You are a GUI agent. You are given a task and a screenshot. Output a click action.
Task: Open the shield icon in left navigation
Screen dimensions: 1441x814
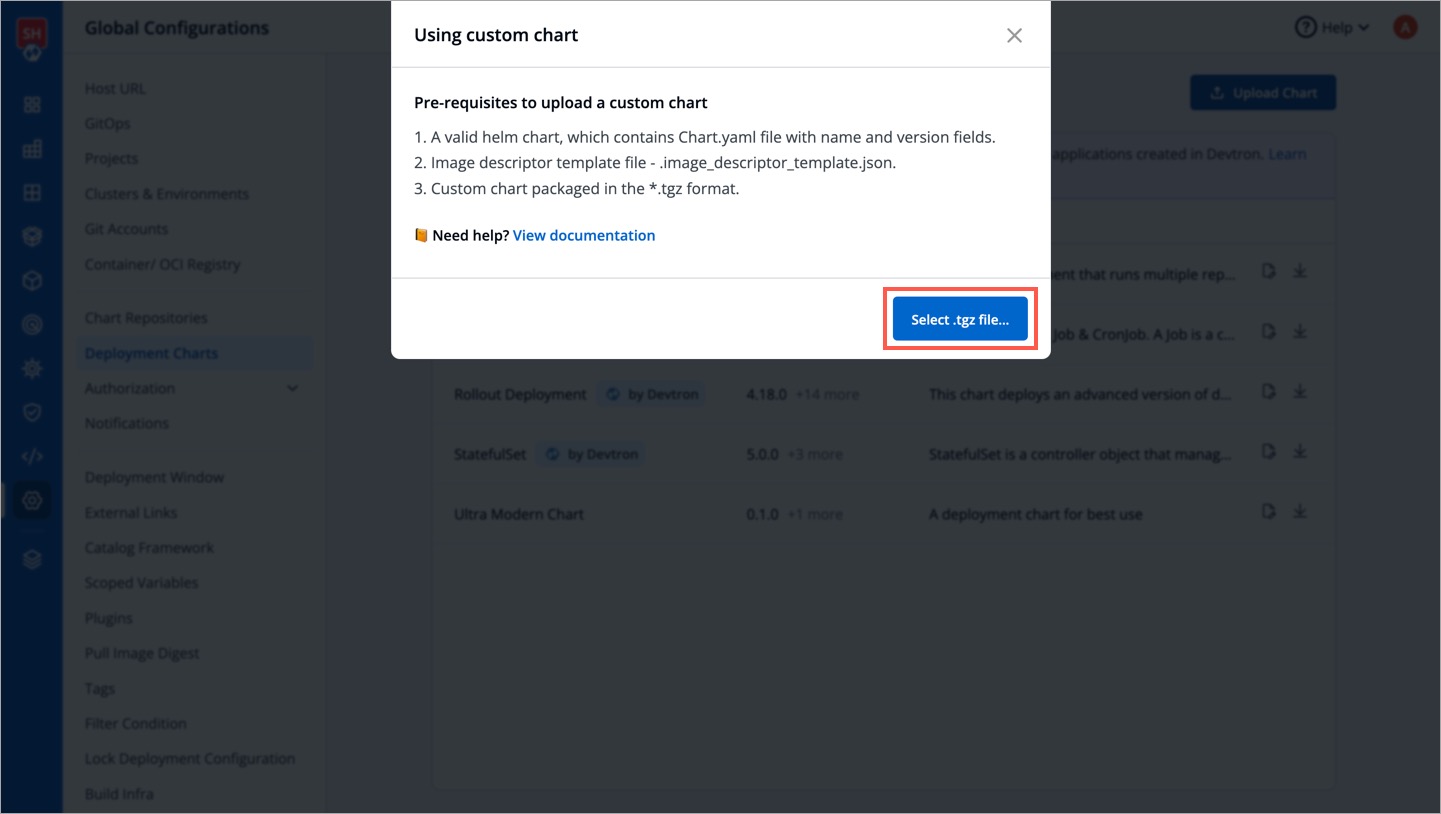coord(32,412)
